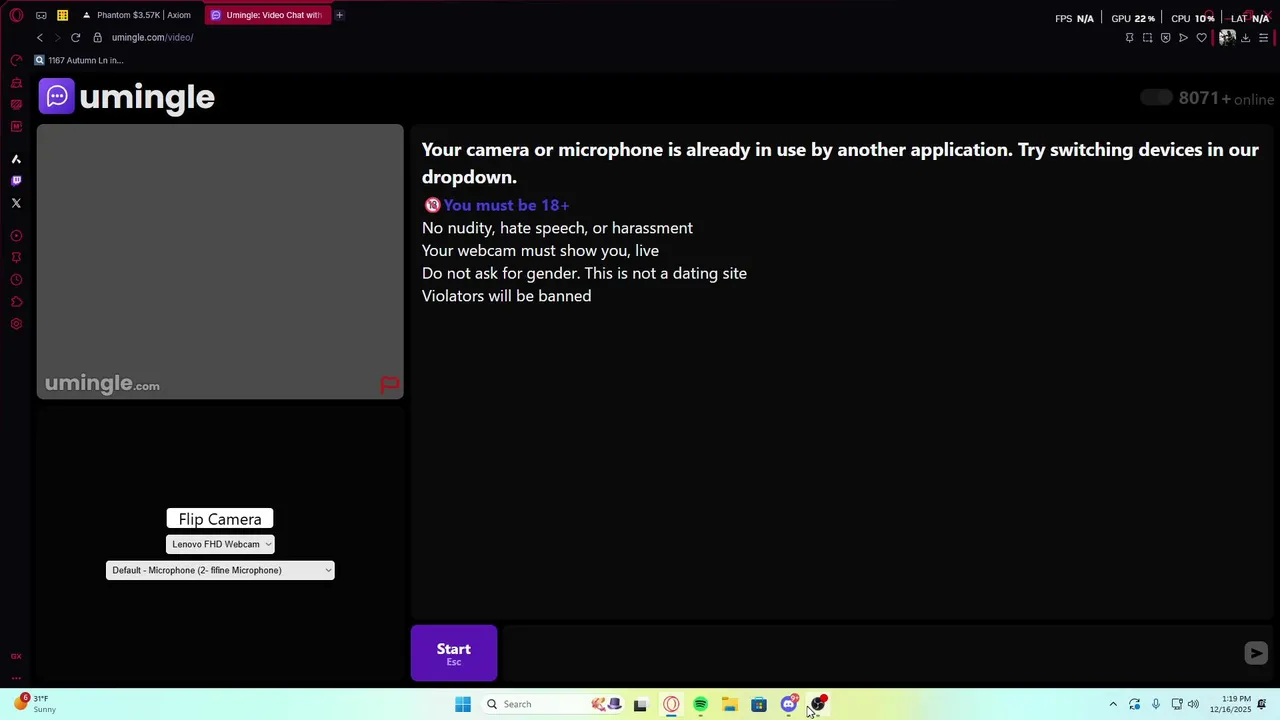This screenshot has height=720, width=1280.
Task: Open the Player icon in sidebar
Action: (x=16, y=236)
